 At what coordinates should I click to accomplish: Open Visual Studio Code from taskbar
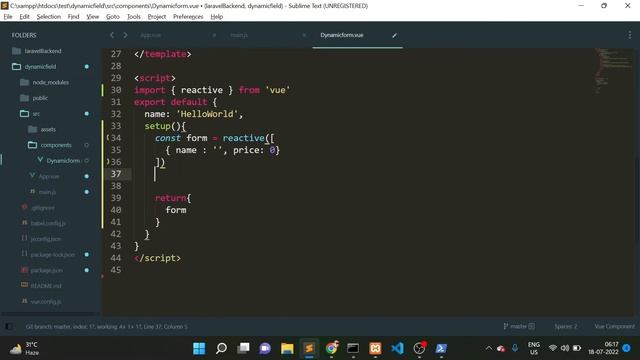point(397,348)
